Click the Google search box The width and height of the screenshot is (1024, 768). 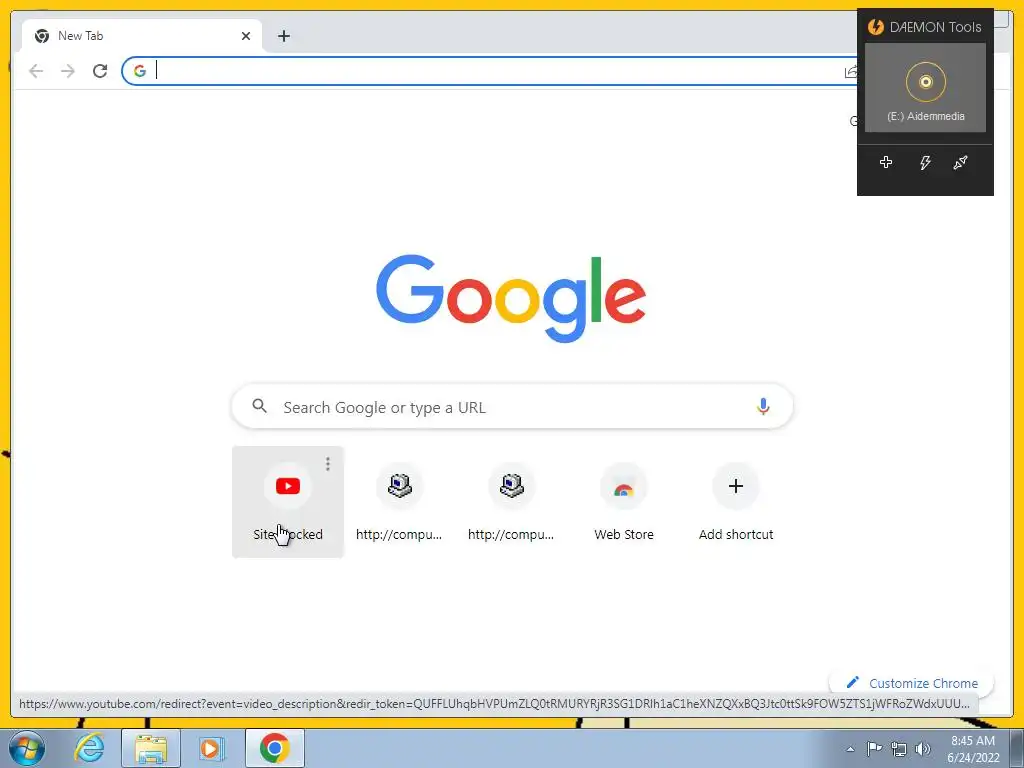[512, 407]
